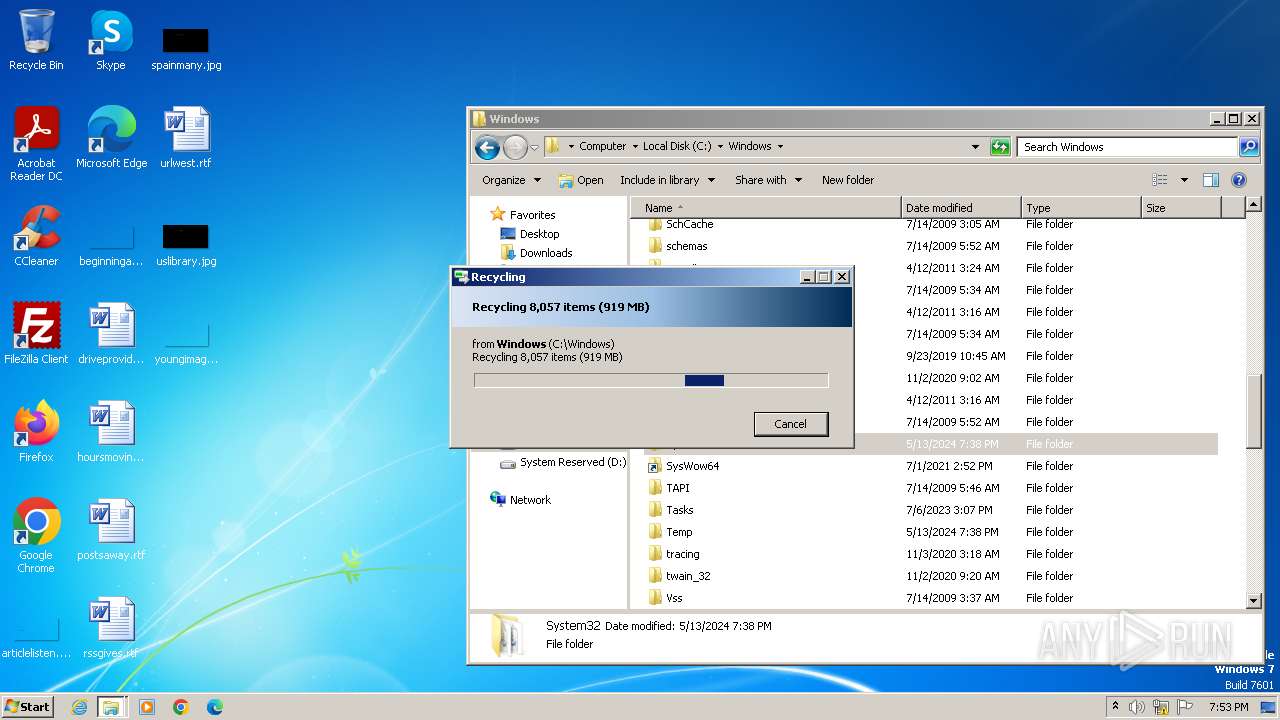Click the Open toolbar command
This screenshot has width=1280, height=720.
(581, 180)
